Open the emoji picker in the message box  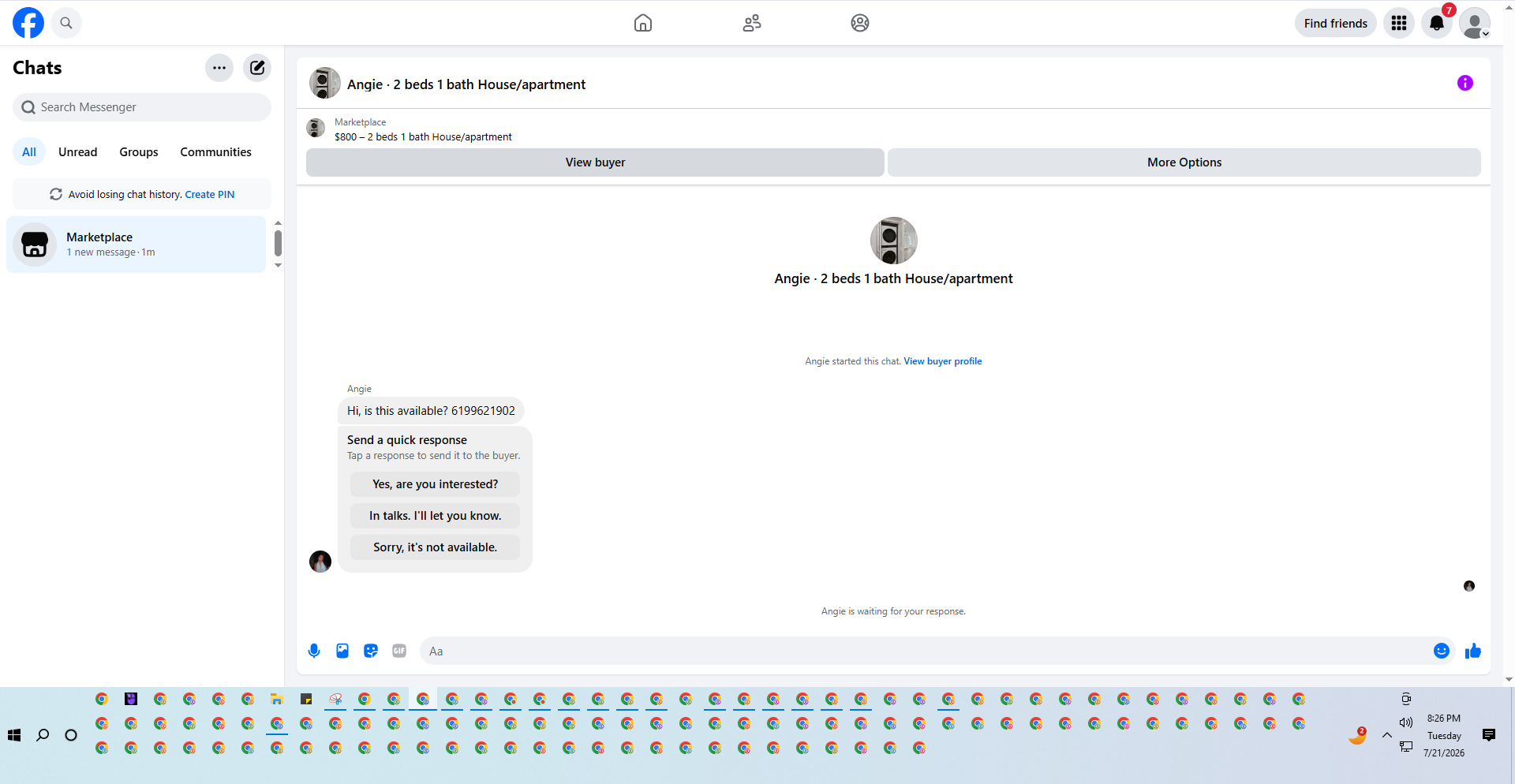[1442, 651]
